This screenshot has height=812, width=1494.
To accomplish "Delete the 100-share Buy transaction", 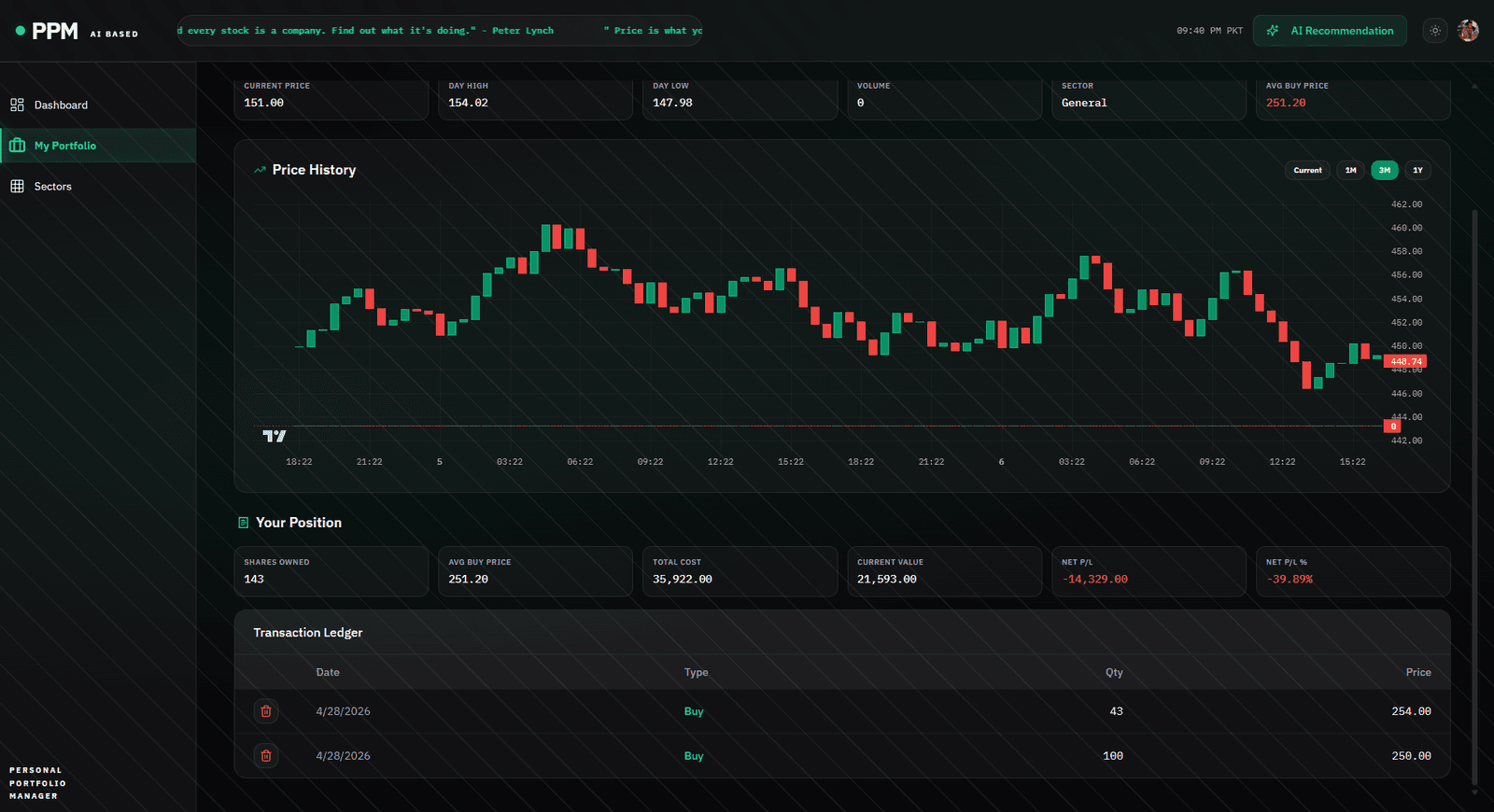I will coord(266,756).
